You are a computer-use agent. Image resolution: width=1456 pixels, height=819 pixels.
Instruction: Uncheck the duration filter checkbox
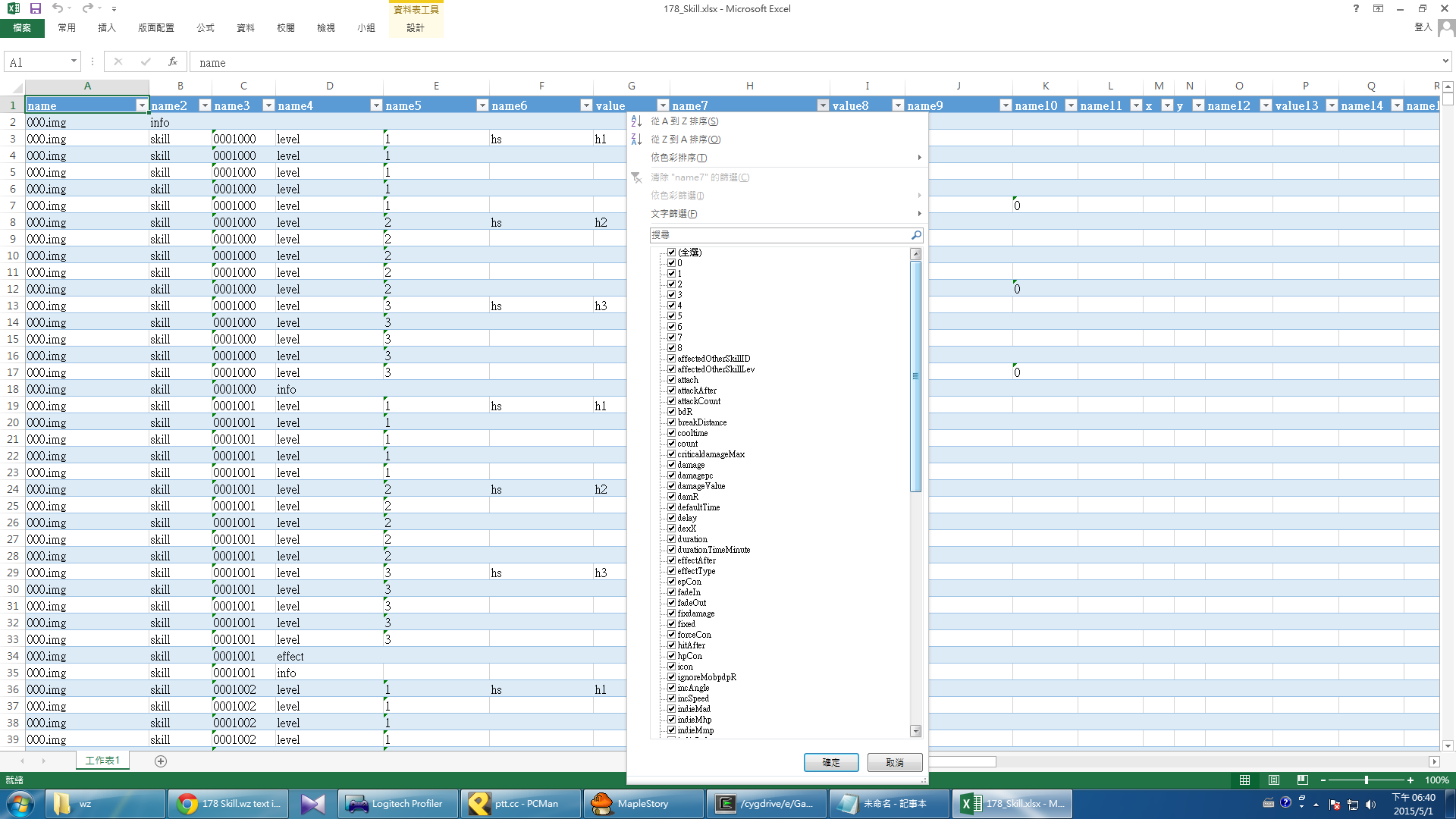(x=671, y=539)
